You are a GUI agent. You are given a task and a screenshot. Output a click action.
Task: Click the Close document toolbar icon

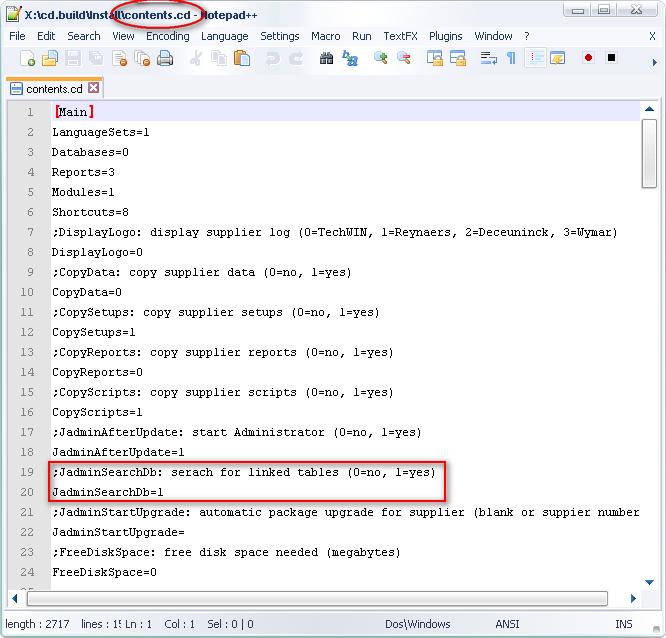119,58
